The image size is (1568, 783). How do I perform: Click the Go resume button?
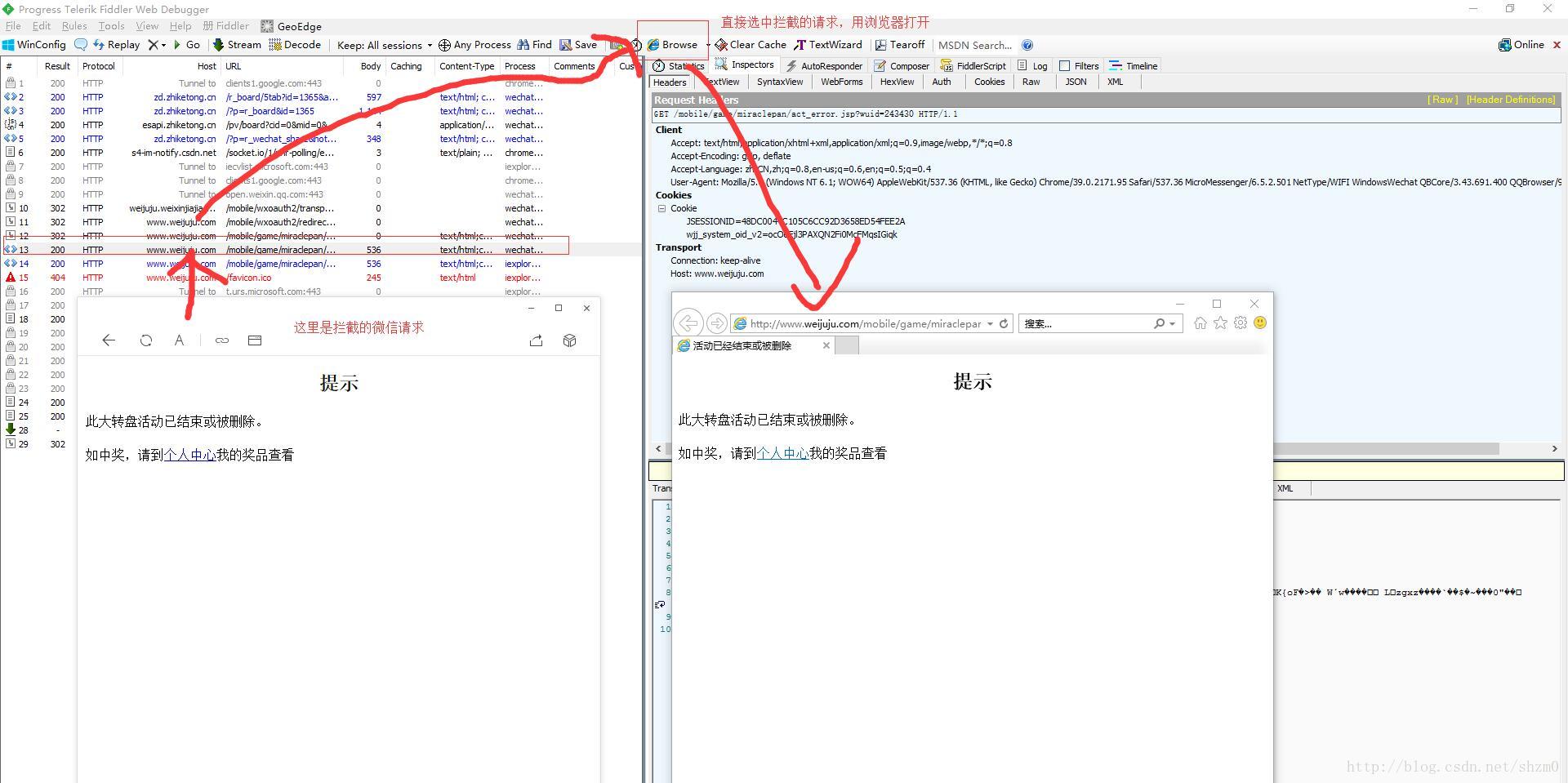click(187, 45)
